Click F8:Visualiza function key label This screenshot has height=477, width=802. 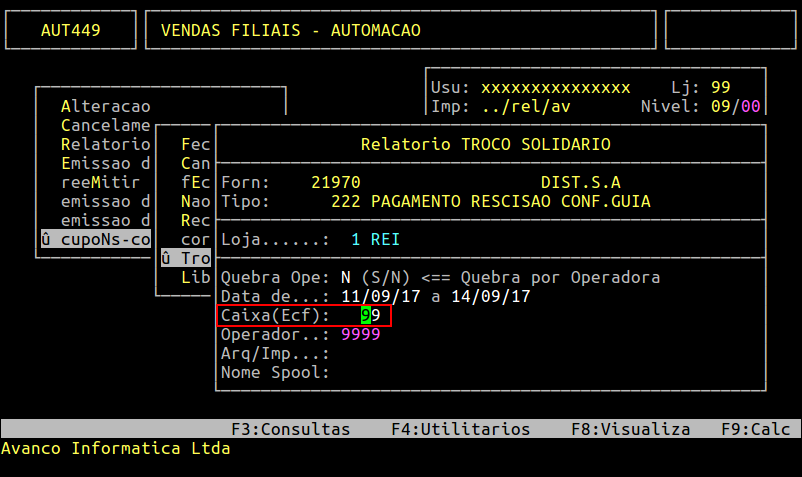click(630, 429)
